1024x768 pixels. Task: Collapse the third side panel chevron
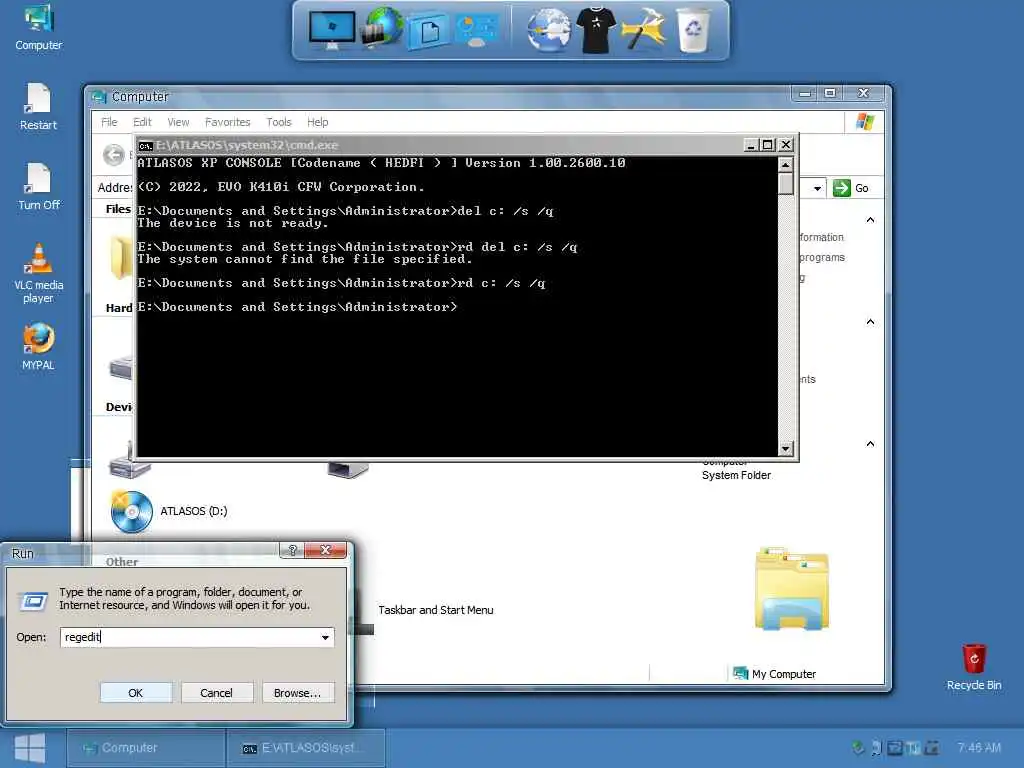[x=871, y=444]
